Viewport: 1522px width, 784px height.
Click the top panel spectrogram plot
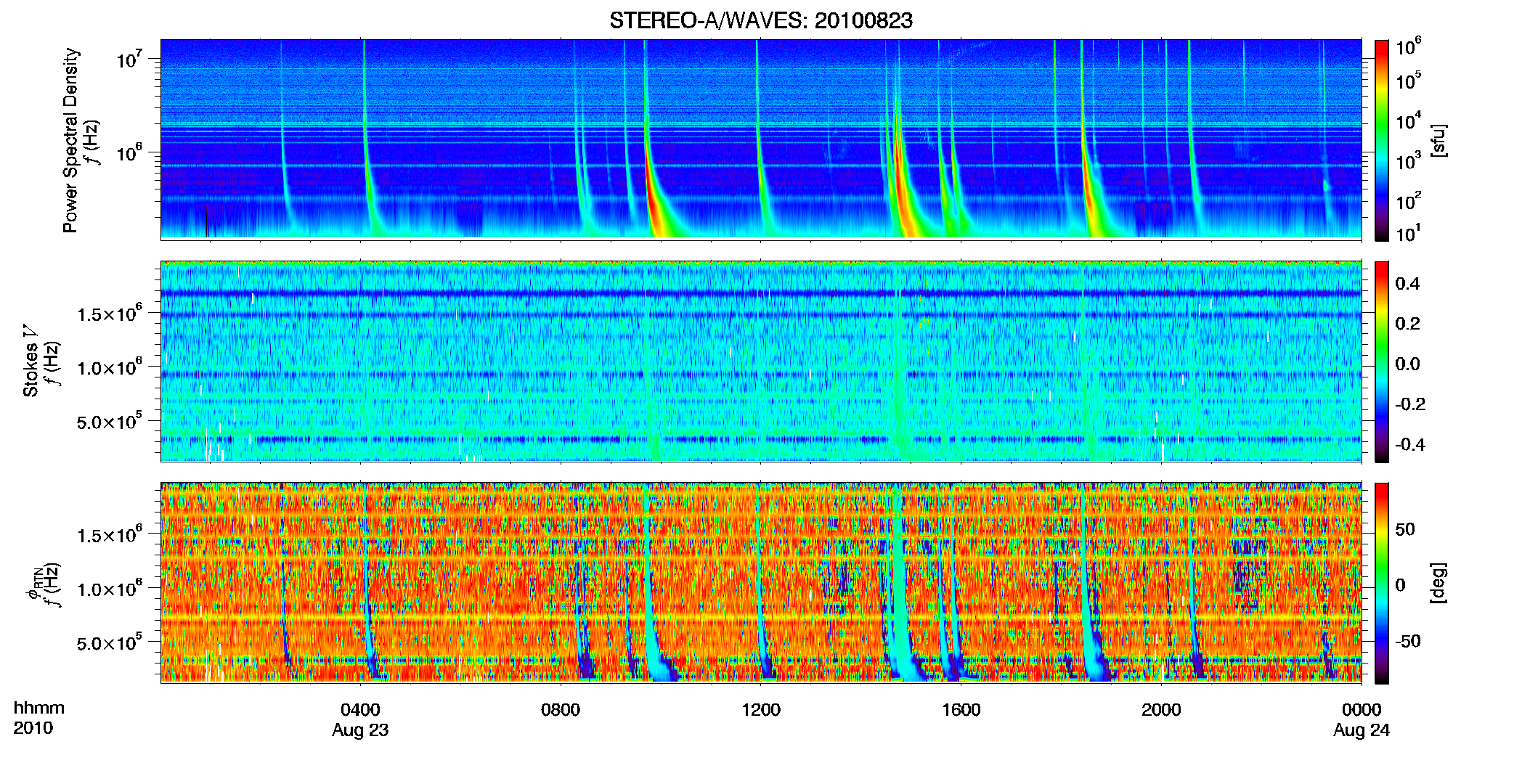761,139
